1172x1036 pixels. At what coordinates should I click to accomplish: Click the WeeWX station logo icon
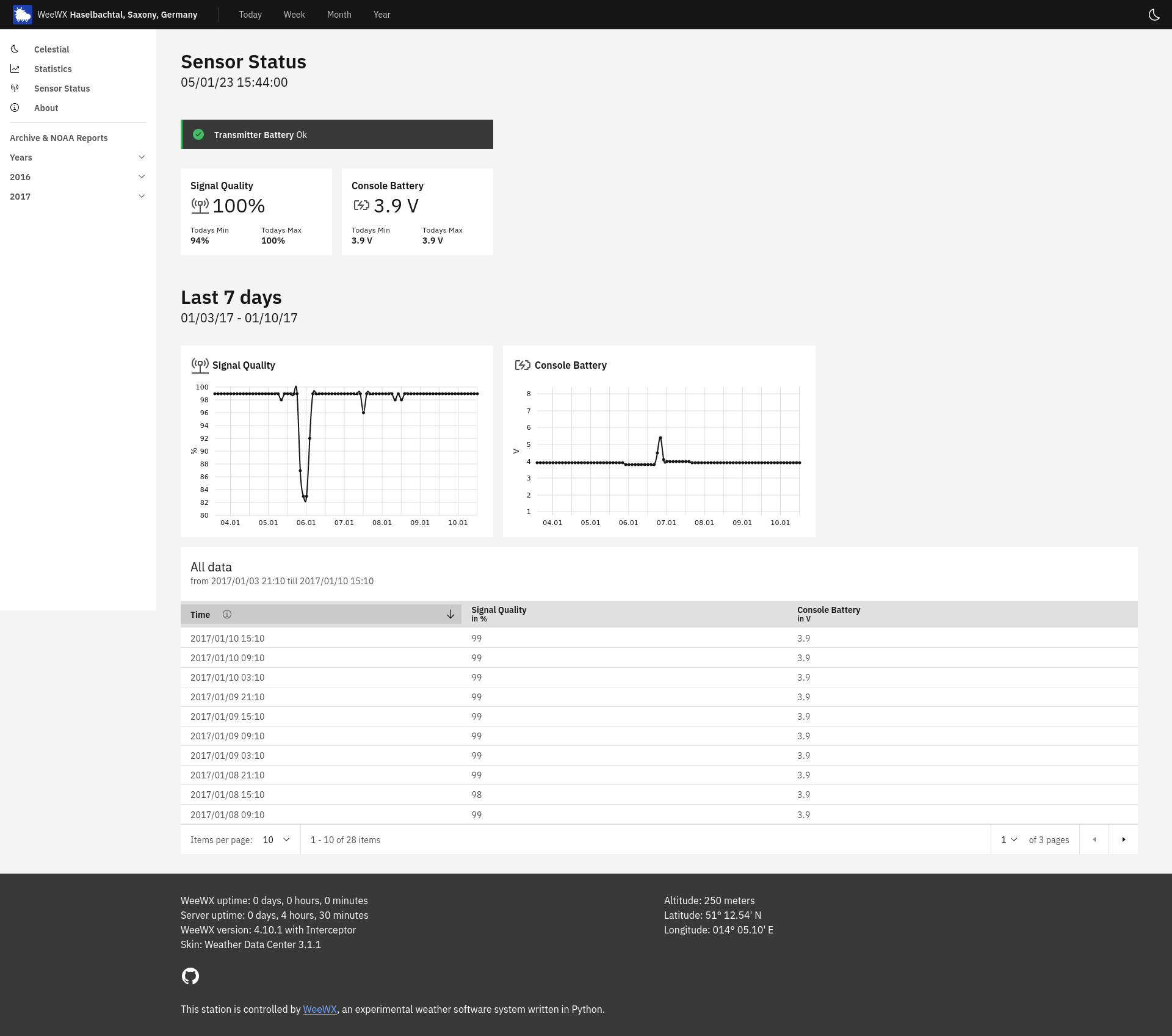click(23, 15)
